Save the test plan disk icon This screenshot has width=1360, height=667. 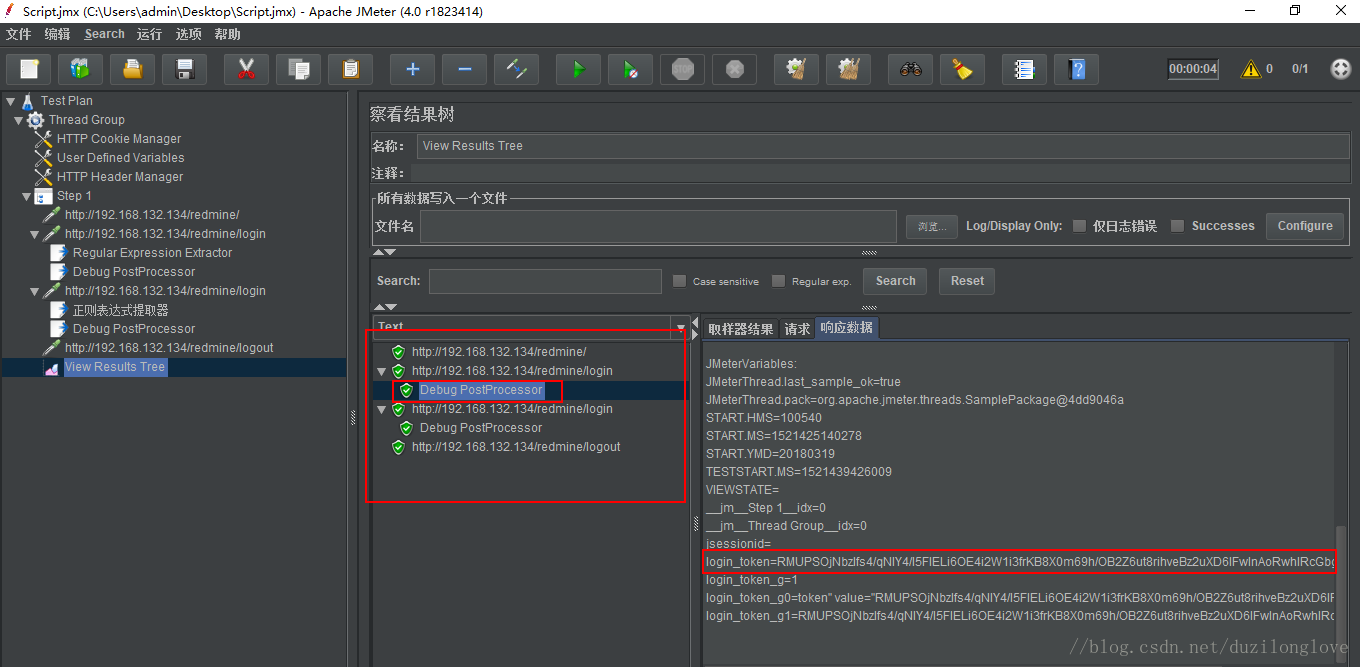(184, 69)
